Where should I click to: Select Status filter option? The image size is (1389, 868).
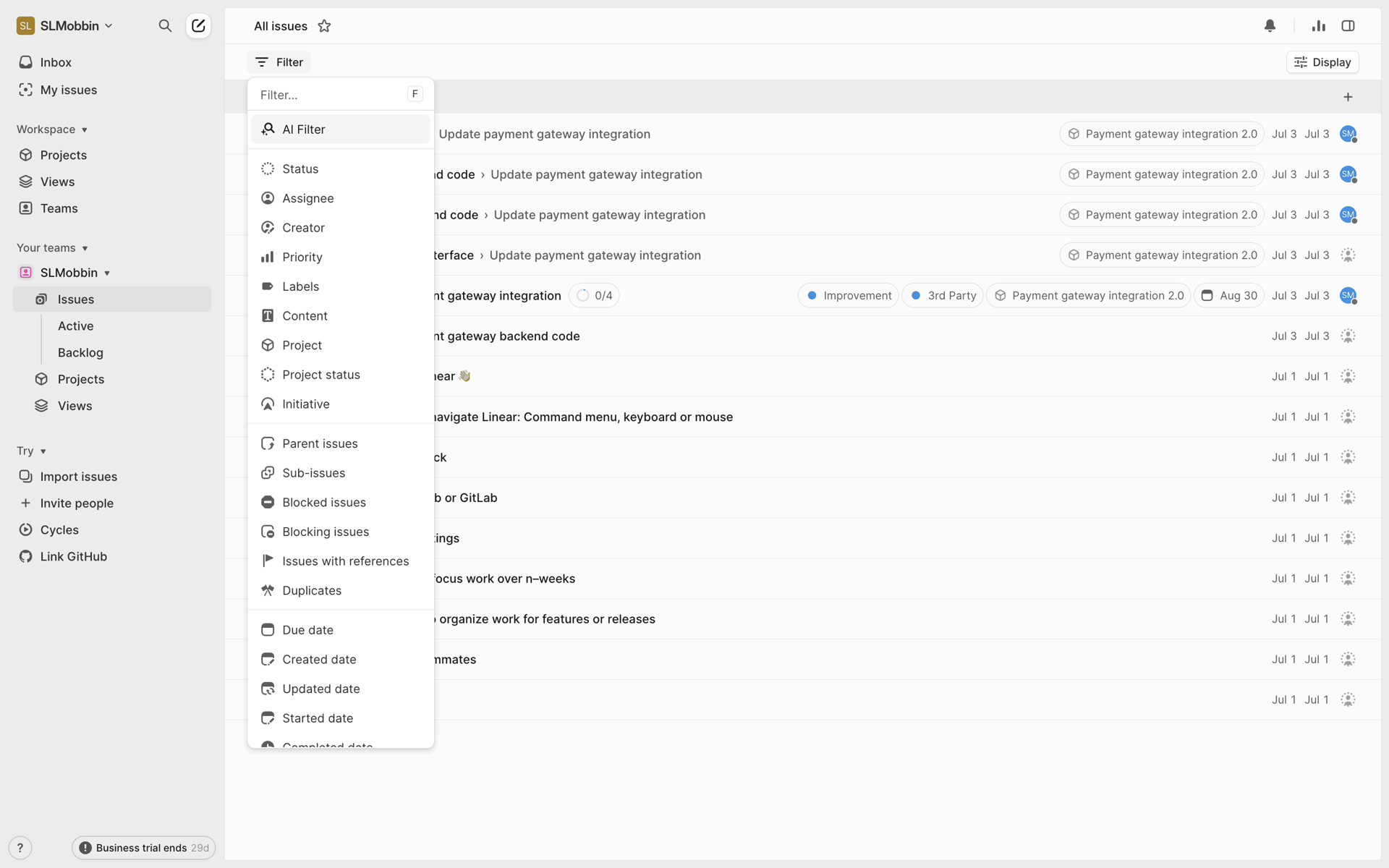pos(341,169)
